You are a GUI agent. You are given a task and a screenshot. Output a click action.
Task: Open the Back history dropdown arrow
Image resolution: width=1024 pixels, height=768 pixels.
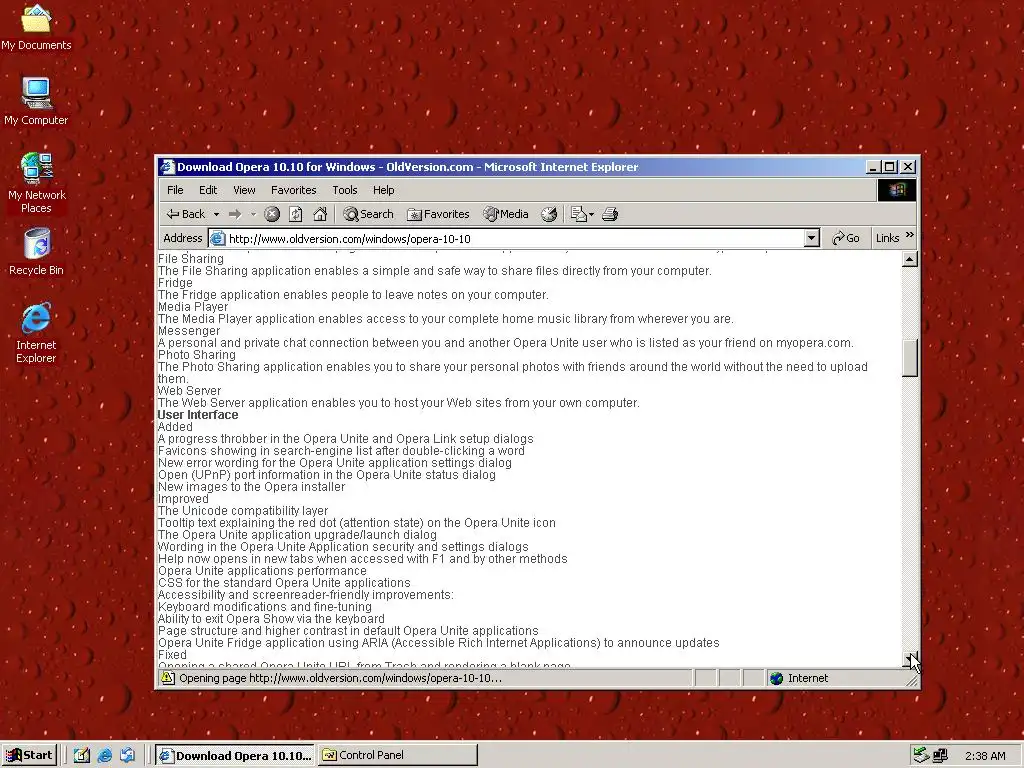pyautogui.click(x=216, y=214)
